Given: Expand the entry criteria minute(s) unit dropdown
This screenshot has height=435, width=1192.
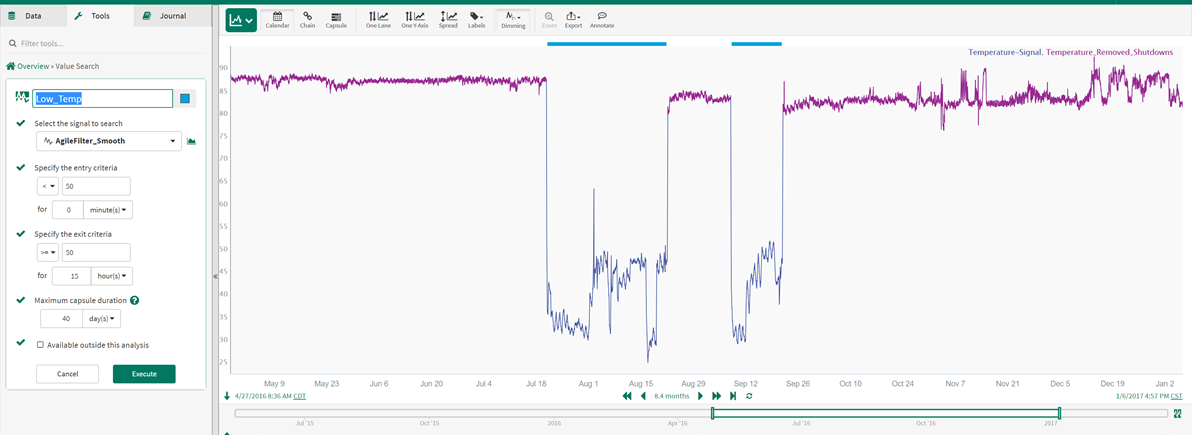Looking at the screenshot, I should pyautogui.click(x=109, y=210).
